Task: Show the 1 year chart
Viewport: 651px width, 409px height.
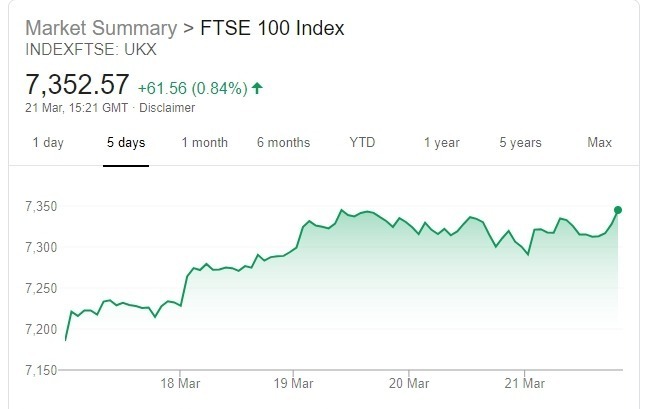Action: pos(441,143)
